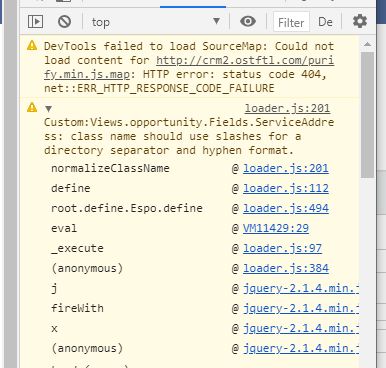Open loader.js:494 link for Espo.define
Image resolution: width=386 pixels, height=368 pixels.
pyautogui.click(x=286, y=208)
